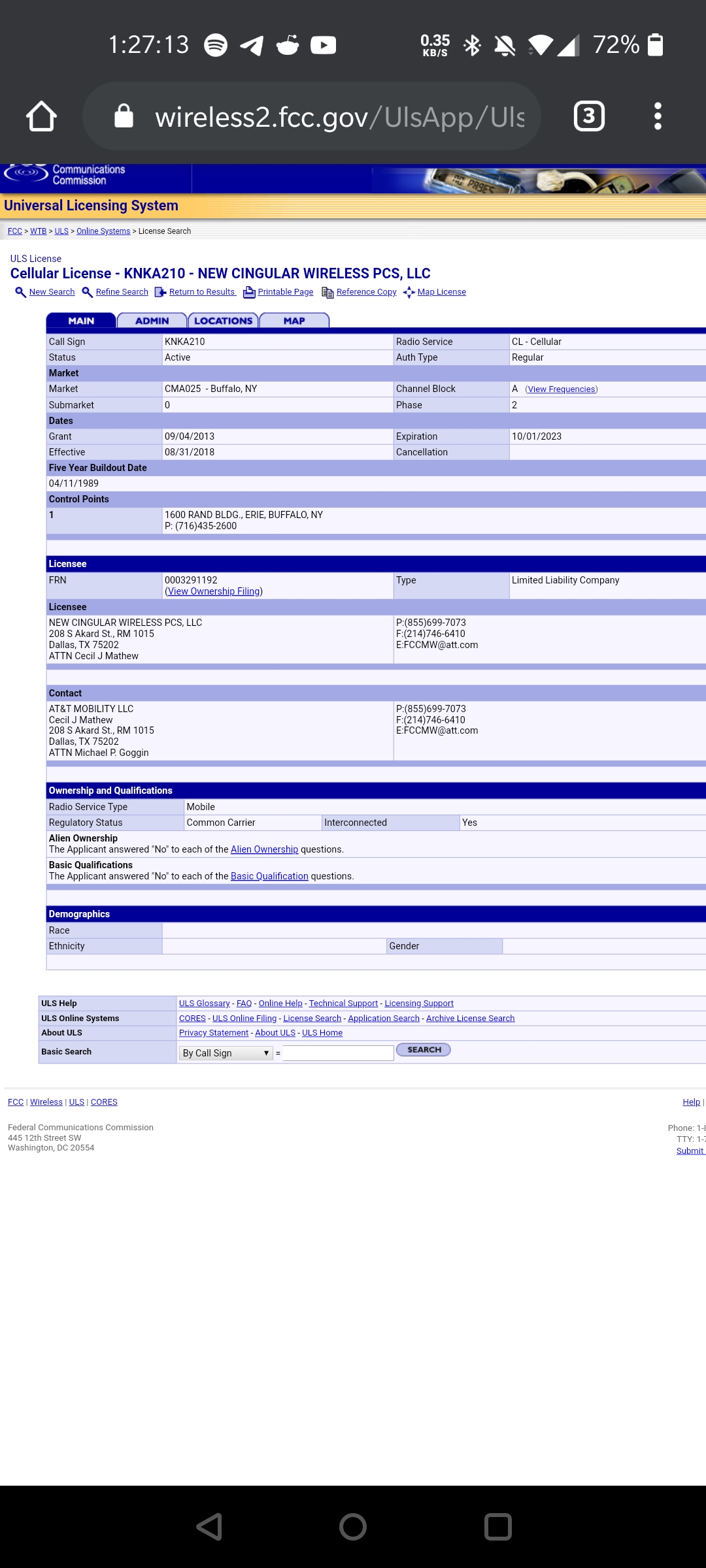Click the Universal Licensing System heading
Viewport: 706px width, 1568px height.
[91, 206]
